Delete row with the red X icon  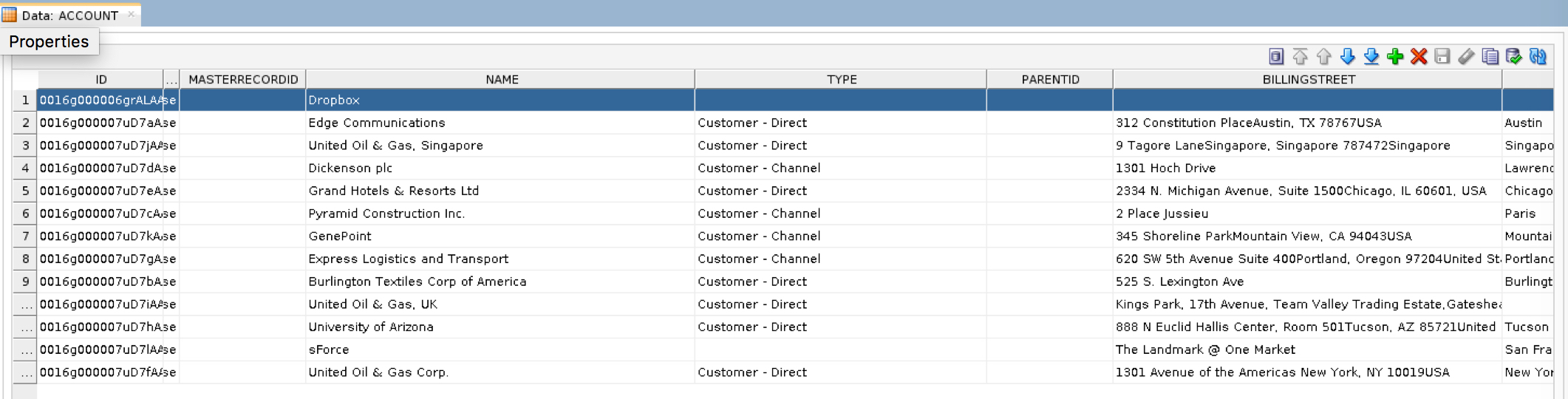pyautogui.click(x=1419, y=57)
